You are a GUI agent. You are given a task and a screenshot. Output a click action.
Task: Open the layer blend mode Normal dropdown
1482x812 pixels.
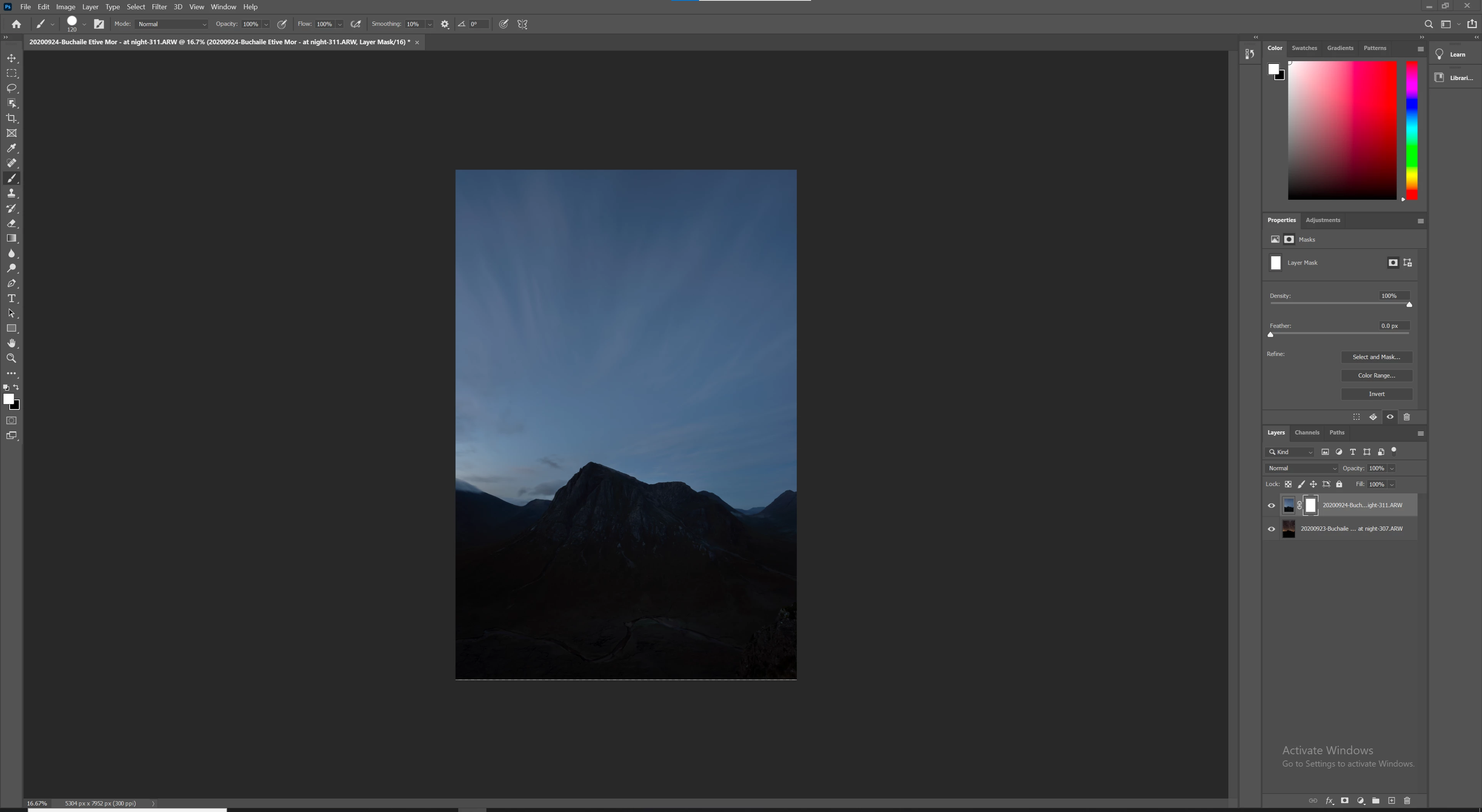(x=1301, y=468)
